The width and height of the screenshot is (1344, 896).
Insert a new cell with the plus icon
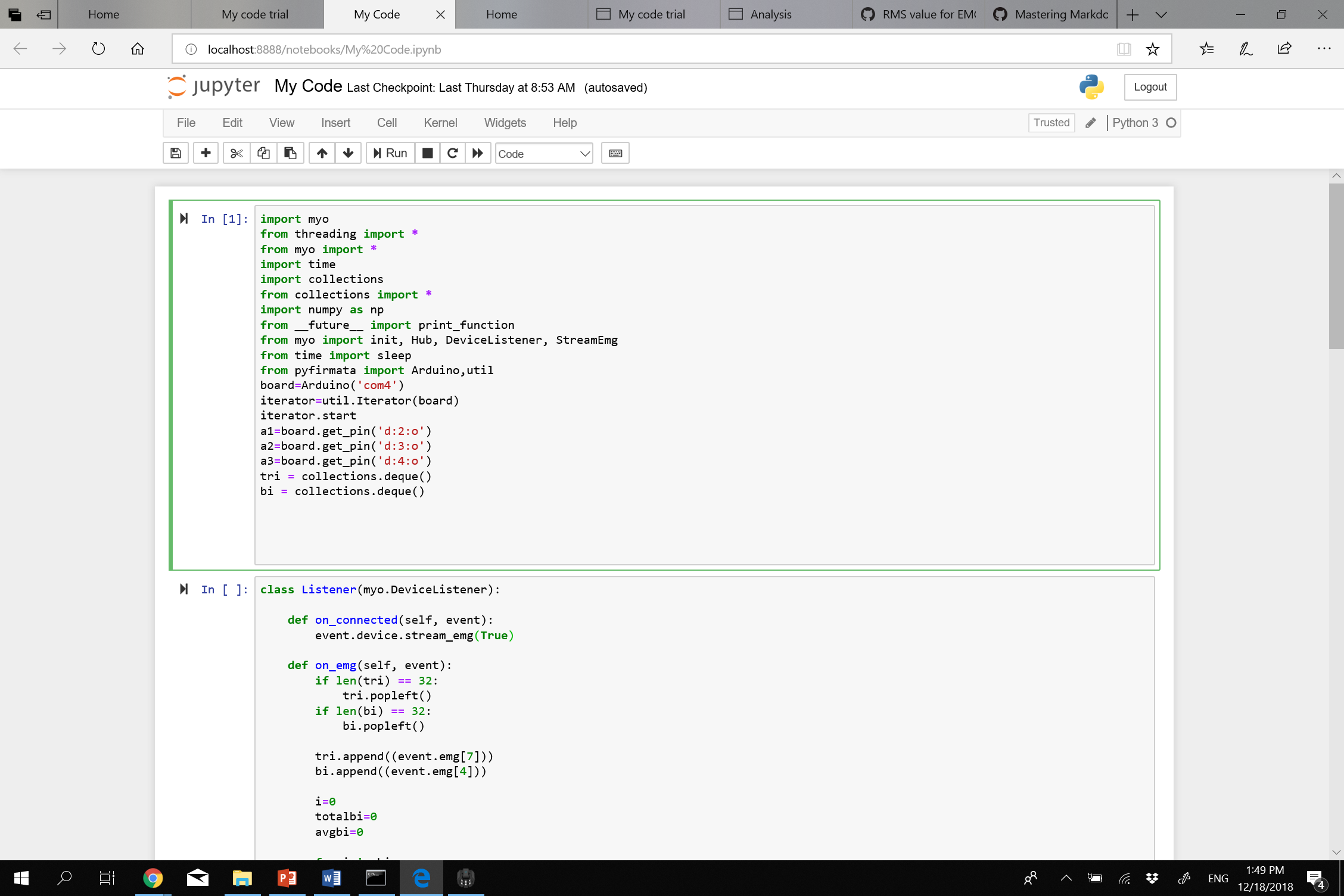(206, 153)
